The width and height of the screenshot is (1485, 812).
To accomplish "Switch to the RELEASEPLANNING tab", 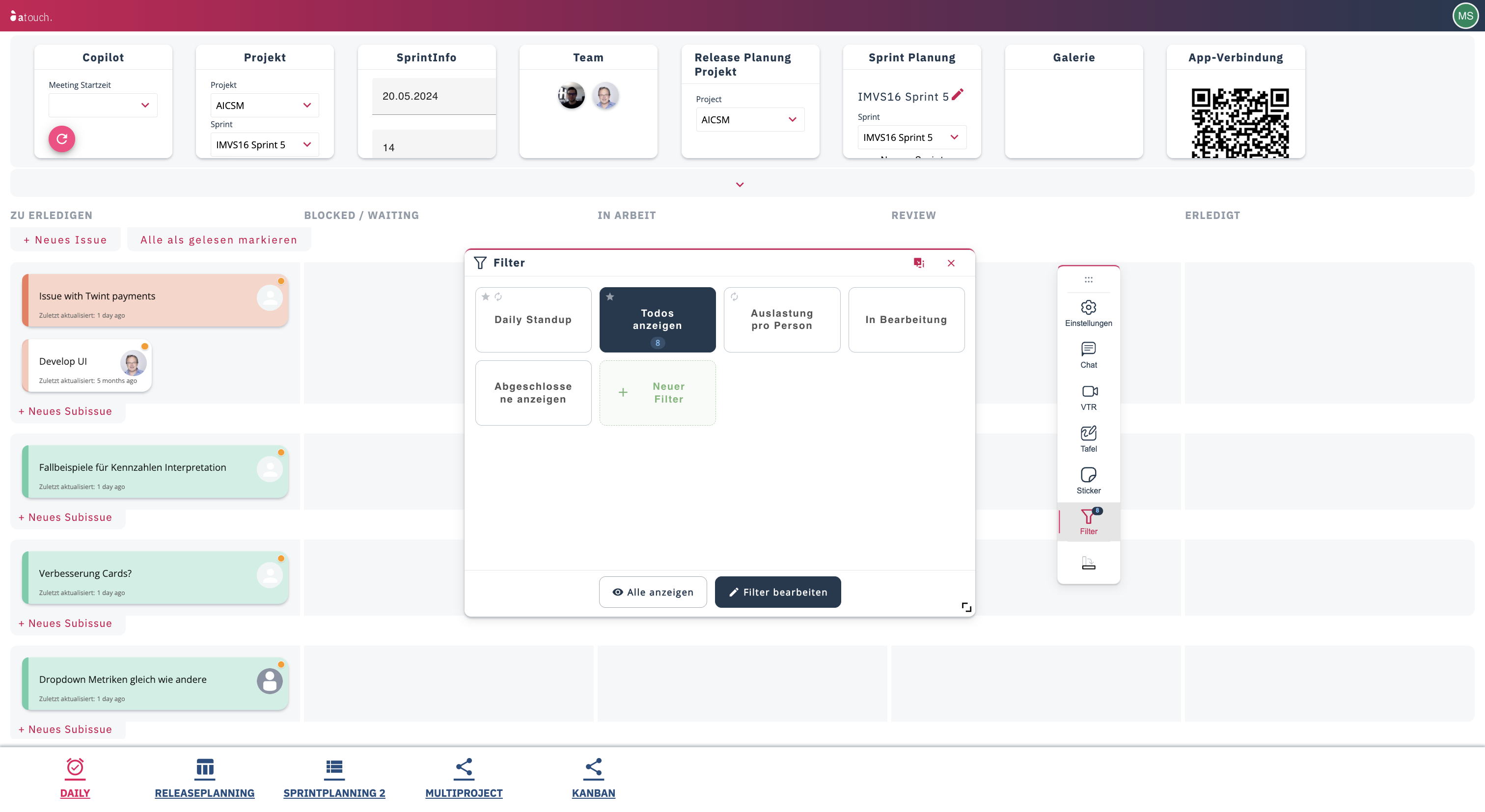I will click(x=205, y=778).
